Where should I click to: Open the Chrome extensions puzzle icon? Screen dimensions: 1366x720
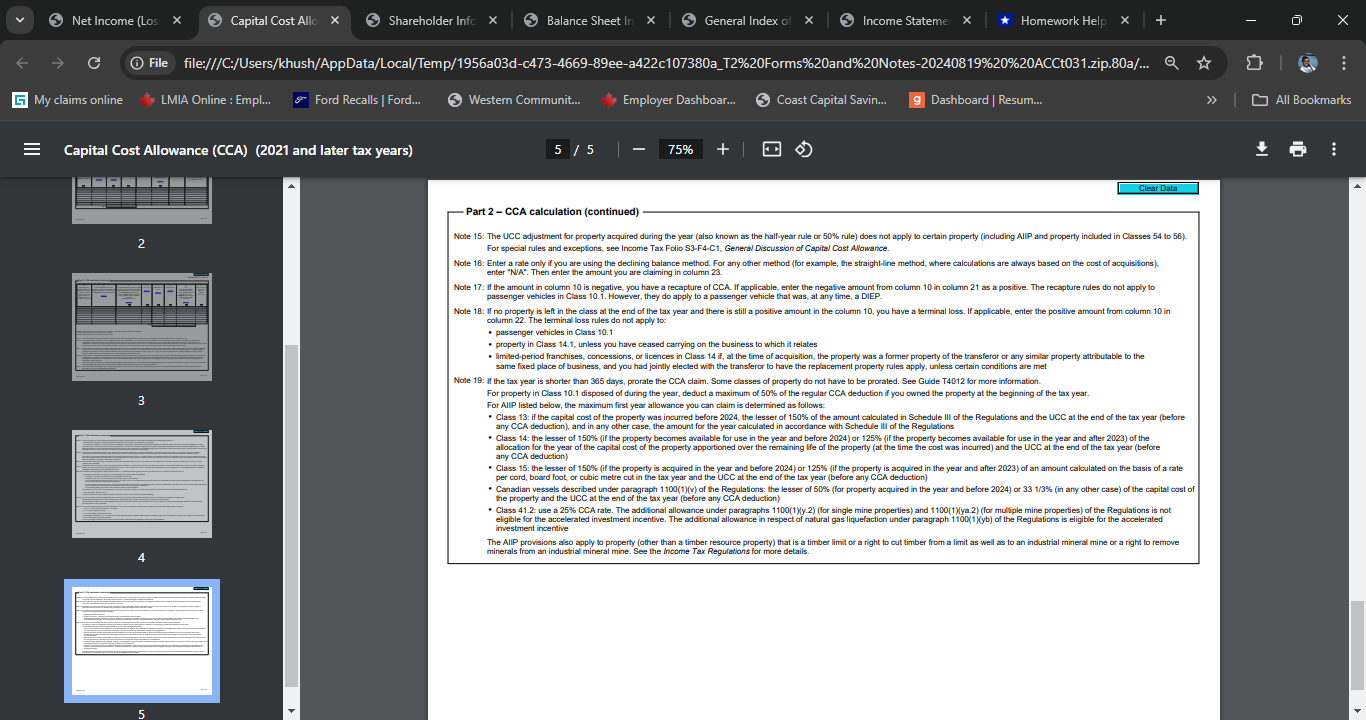pyautogui.click(x=1253, y=61)
